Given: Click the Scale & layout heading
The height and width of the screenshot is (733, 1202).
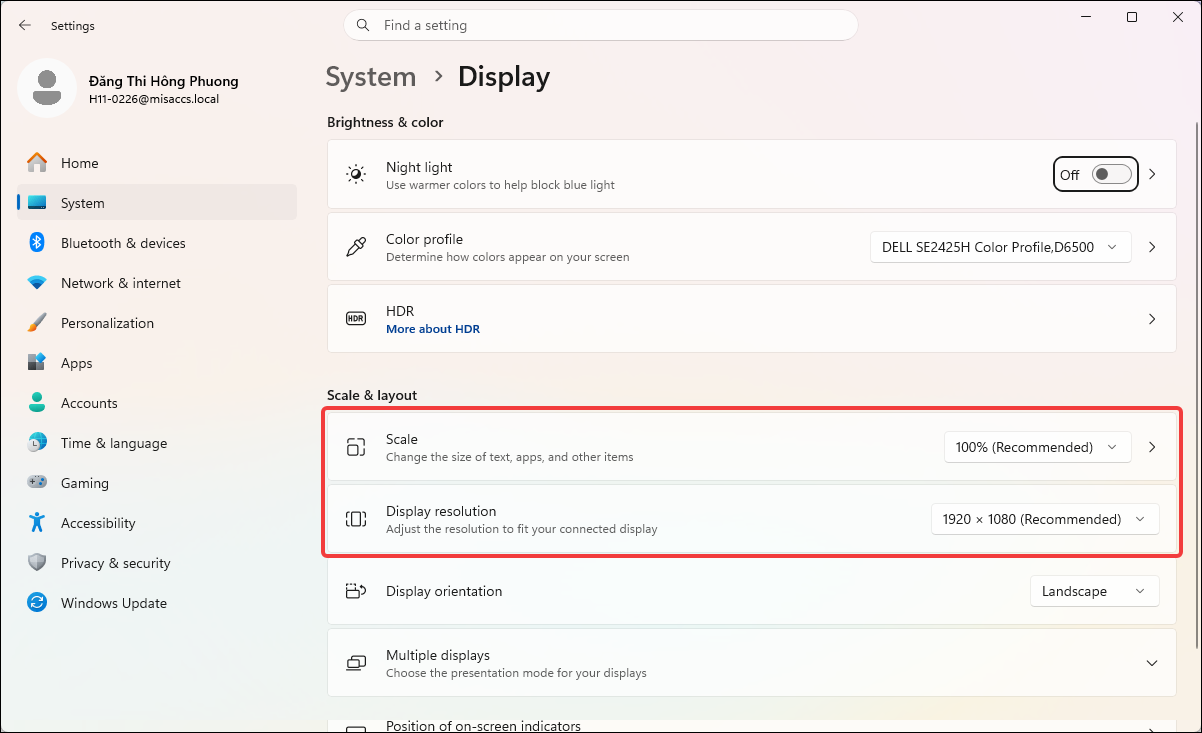Looking at the screenshot, I should pos(372,395).
